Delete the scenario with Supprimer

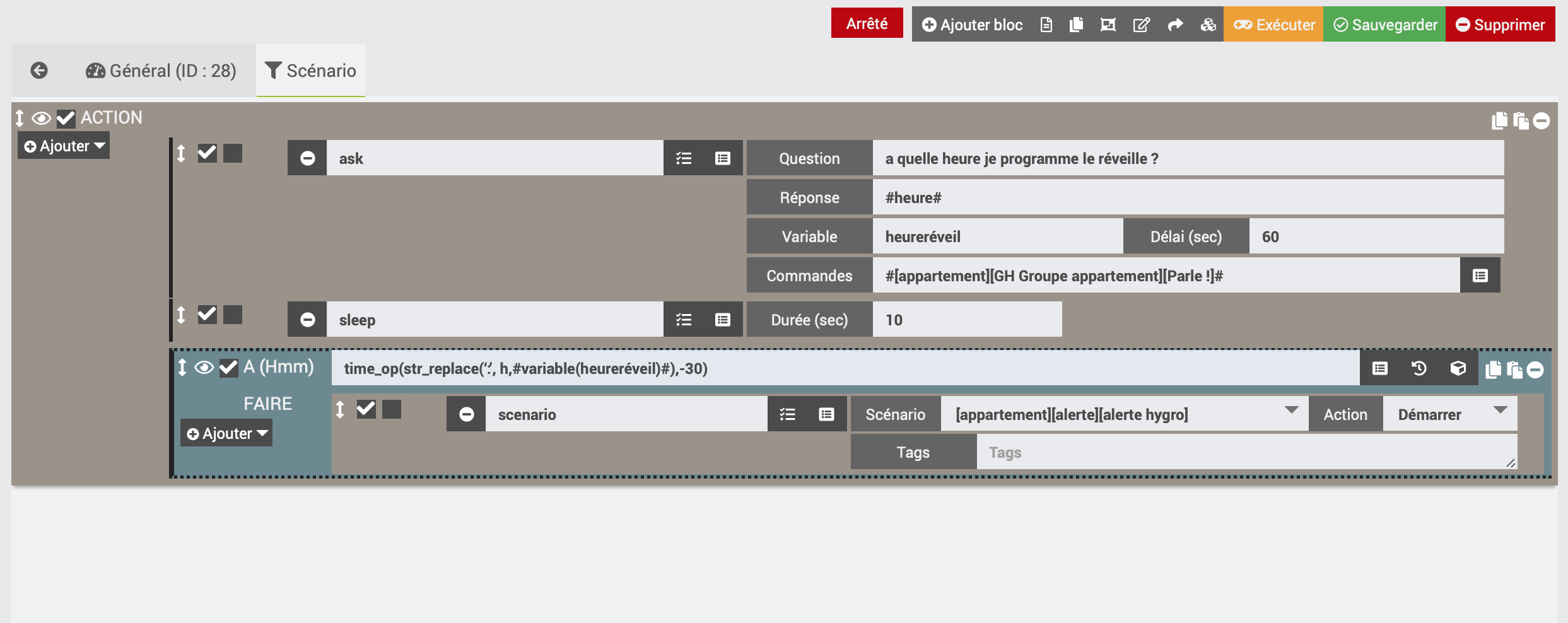click(x=1501, y=25)
